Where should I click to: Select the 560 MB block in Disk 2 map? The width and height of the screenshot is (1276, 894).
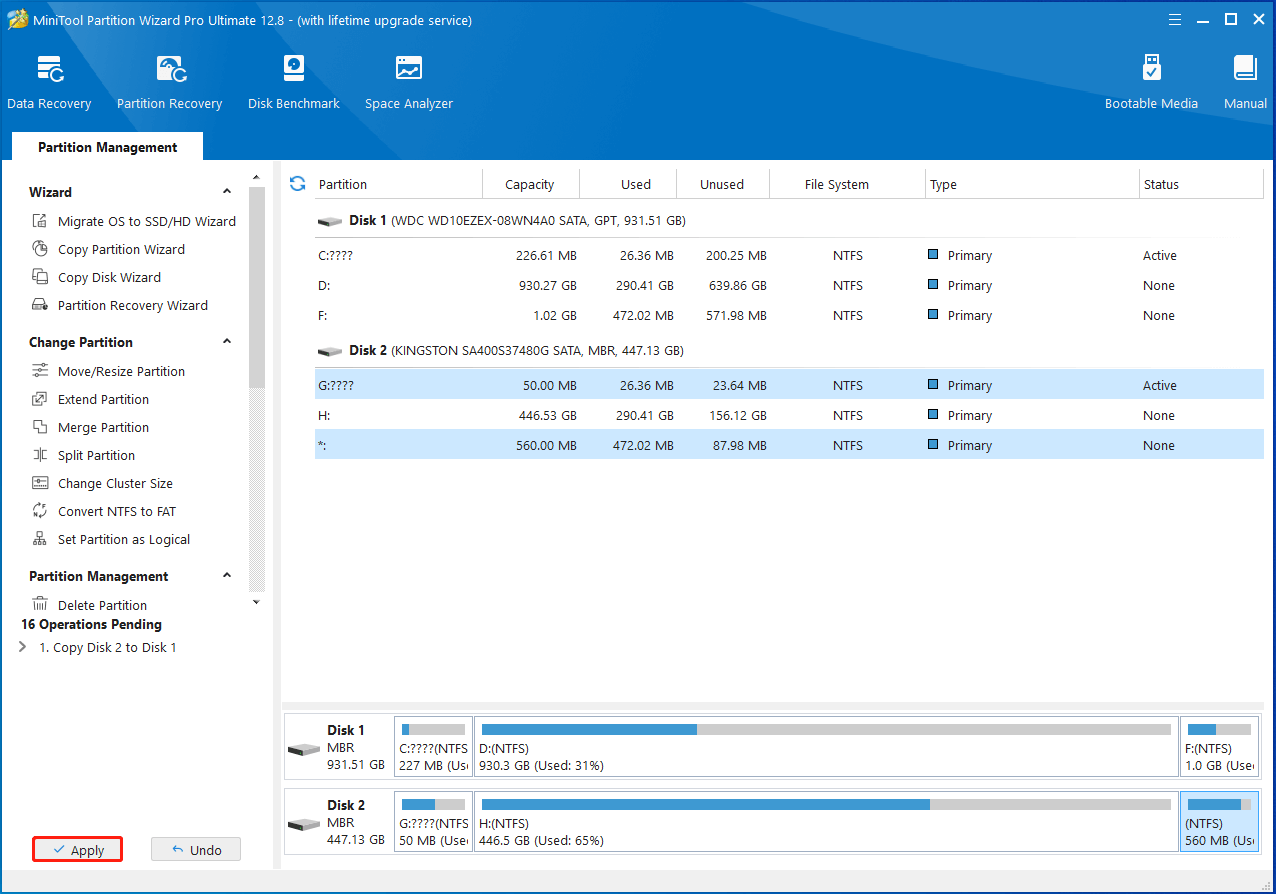click(x=1219, y=821)
